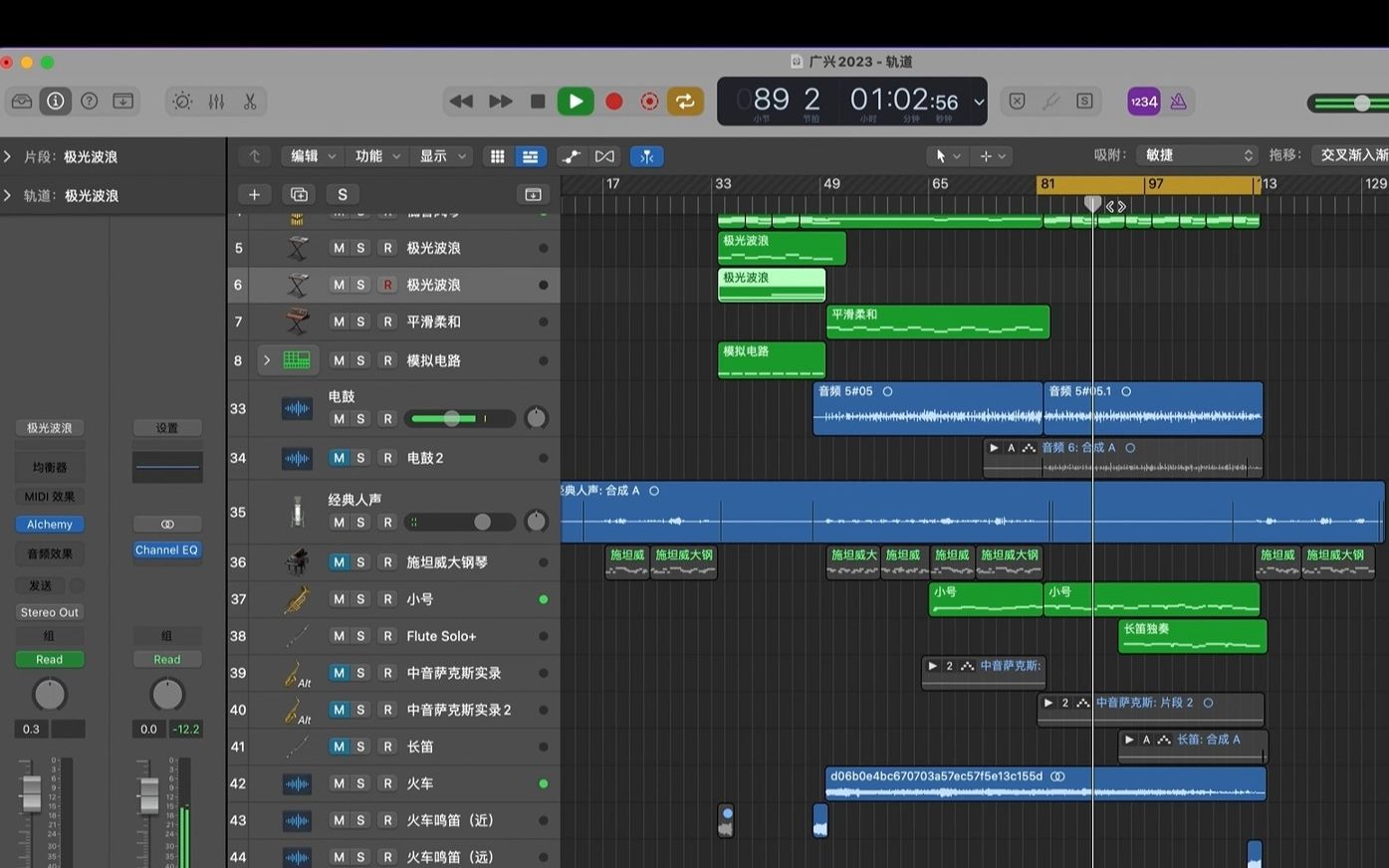Open the pointer tool dropdown
This screenshot has height=868, width=1389.
[946, 156]
